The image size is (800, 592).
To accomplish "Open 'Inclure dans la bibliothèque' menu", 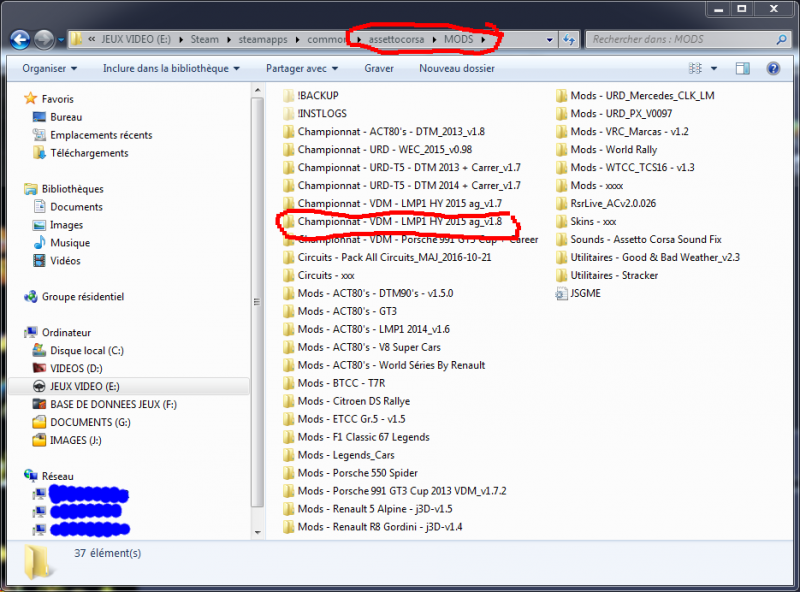I will click(x=171, y=68).
